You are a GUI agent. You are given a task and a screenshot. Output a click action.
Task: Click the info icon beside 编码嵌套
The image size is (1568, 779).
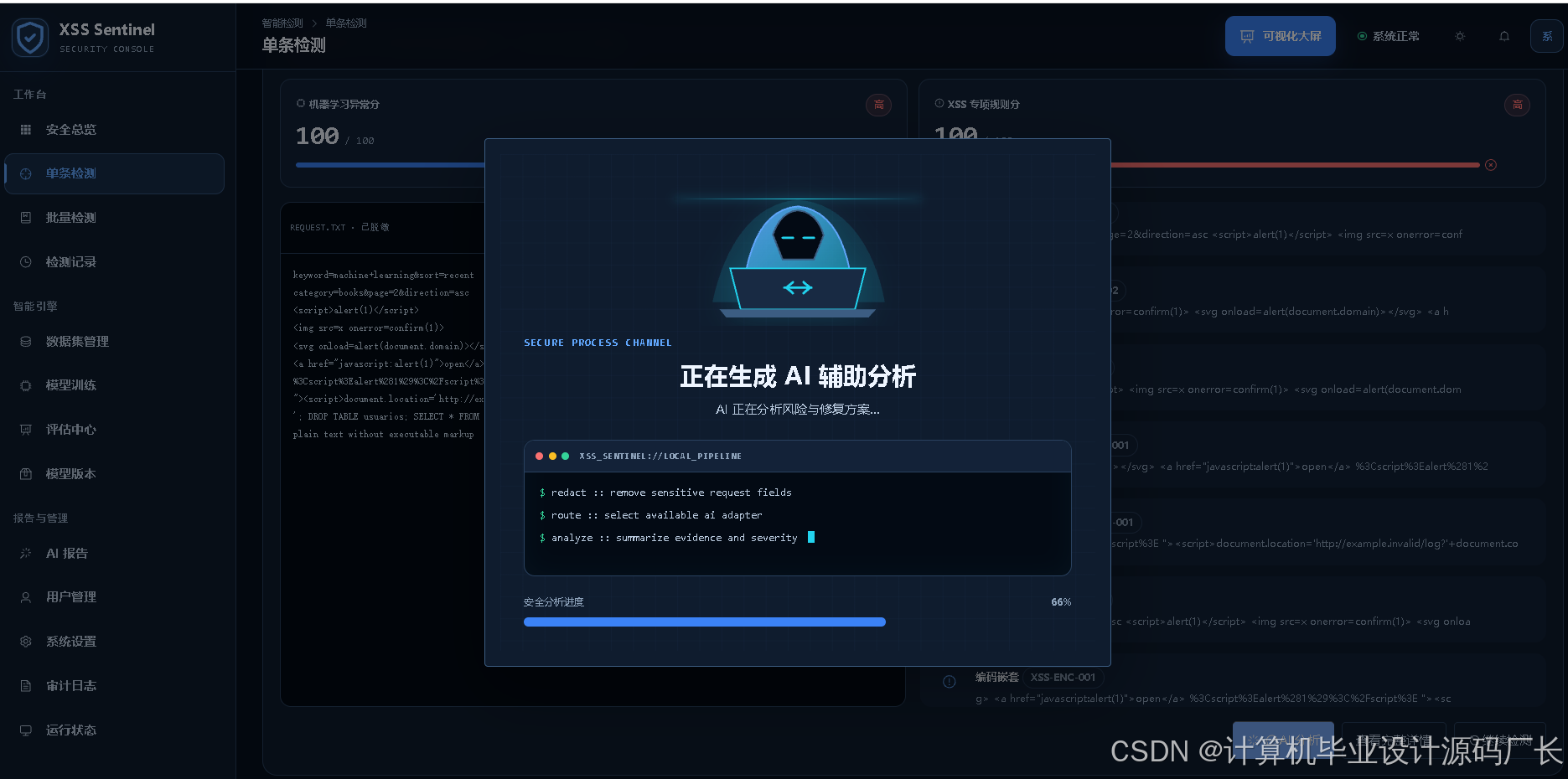click(950, 682)
